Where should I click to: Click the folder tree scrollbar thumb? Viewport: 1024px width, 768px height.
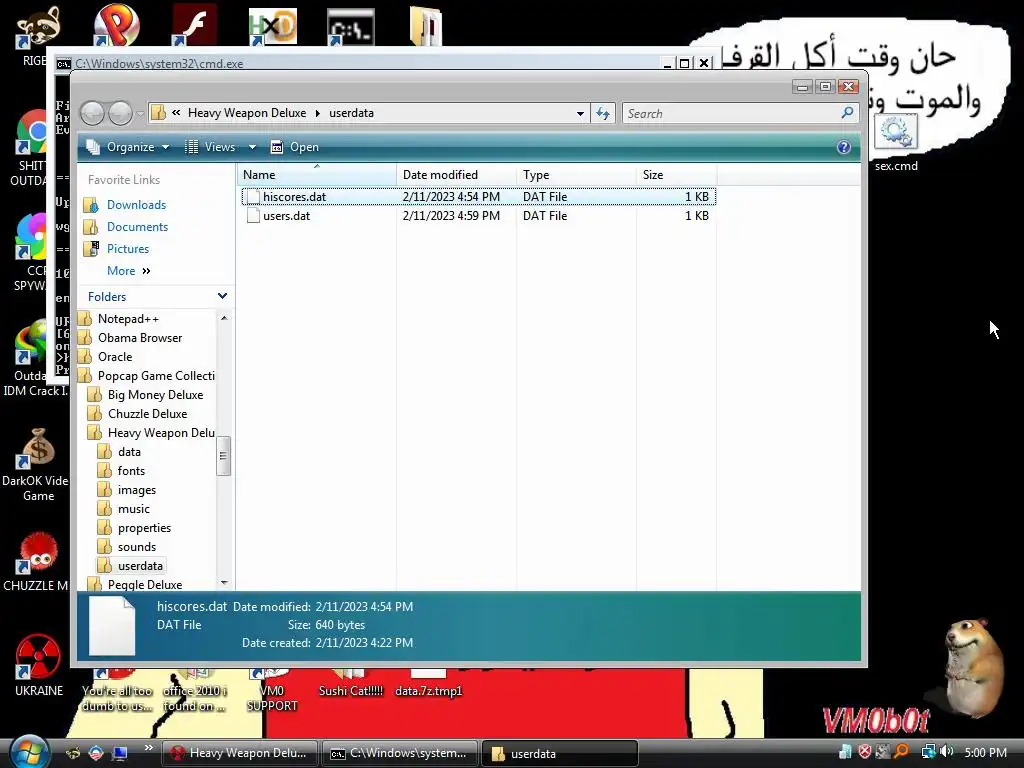pyautogui.click(x=223, y=456)
